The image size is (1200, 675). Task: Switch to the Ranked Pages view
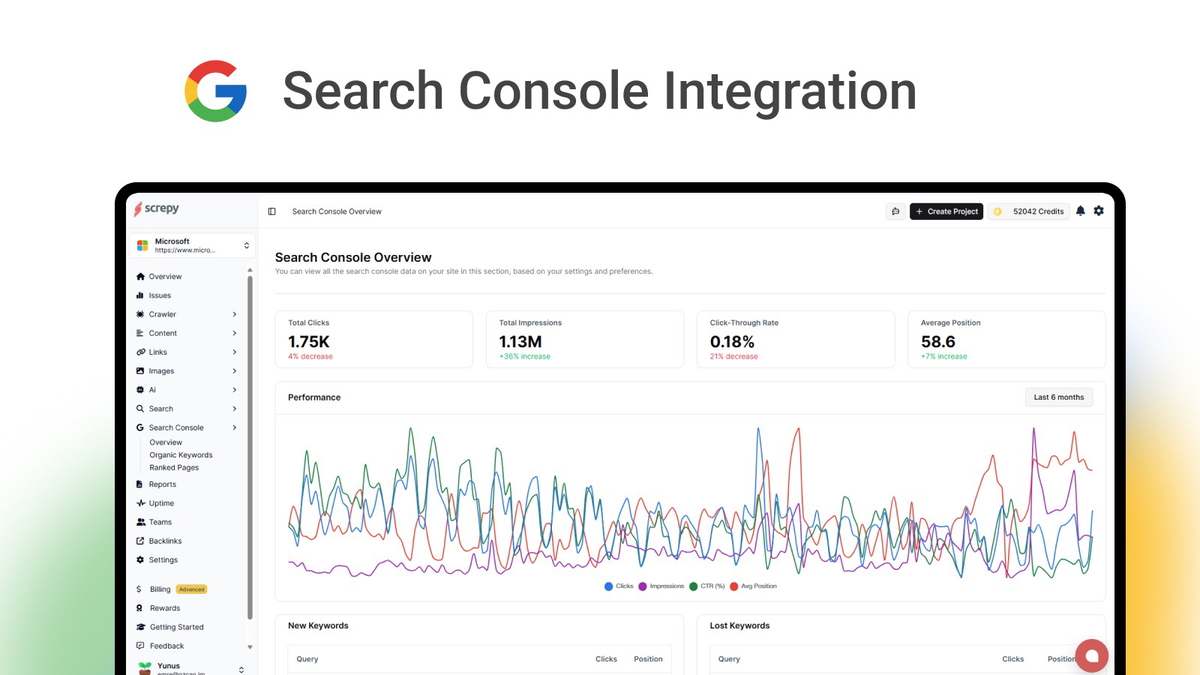coord(173,467)
